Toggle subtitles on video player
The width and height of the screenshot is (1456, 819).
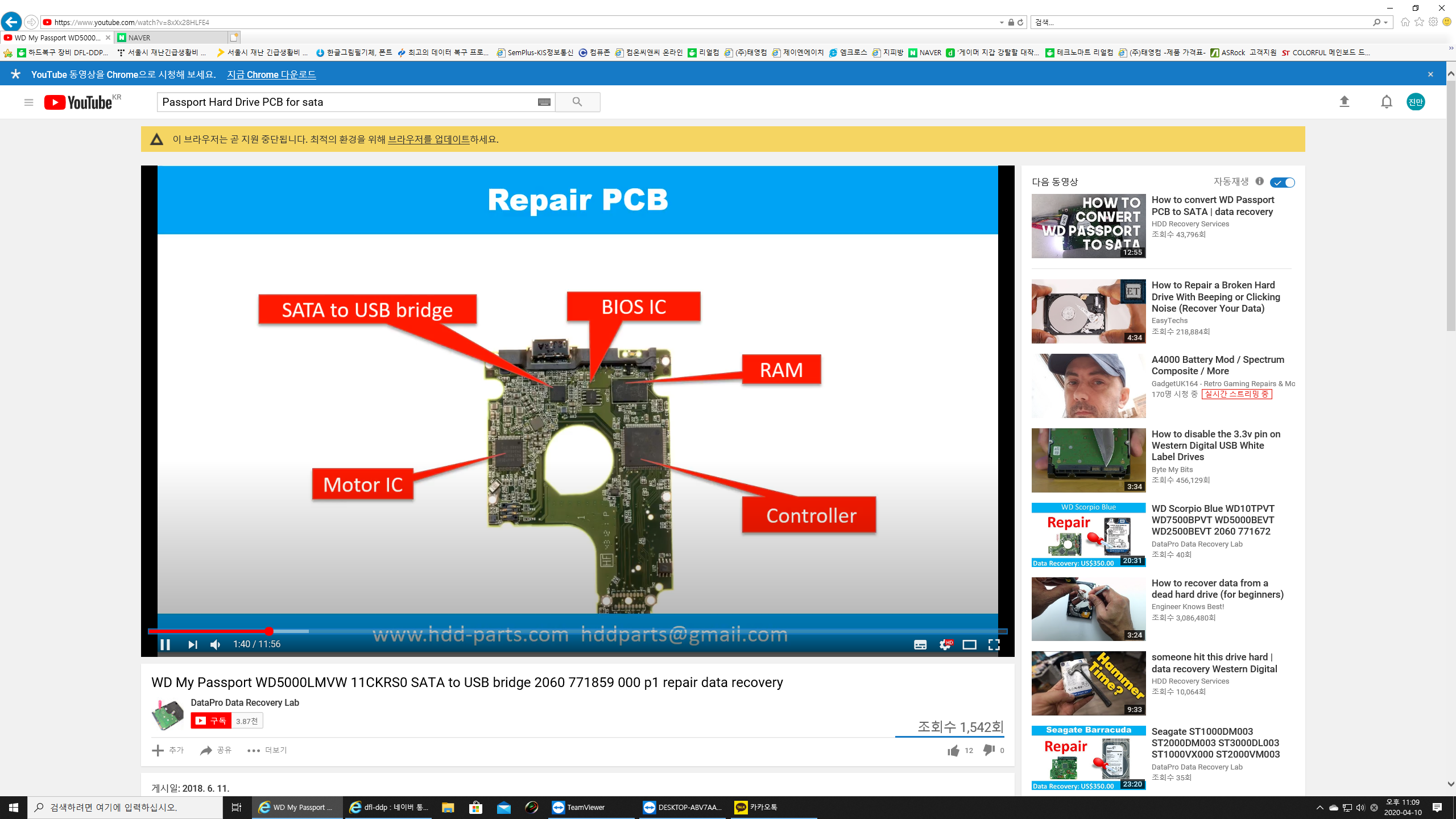coord(920,644)
